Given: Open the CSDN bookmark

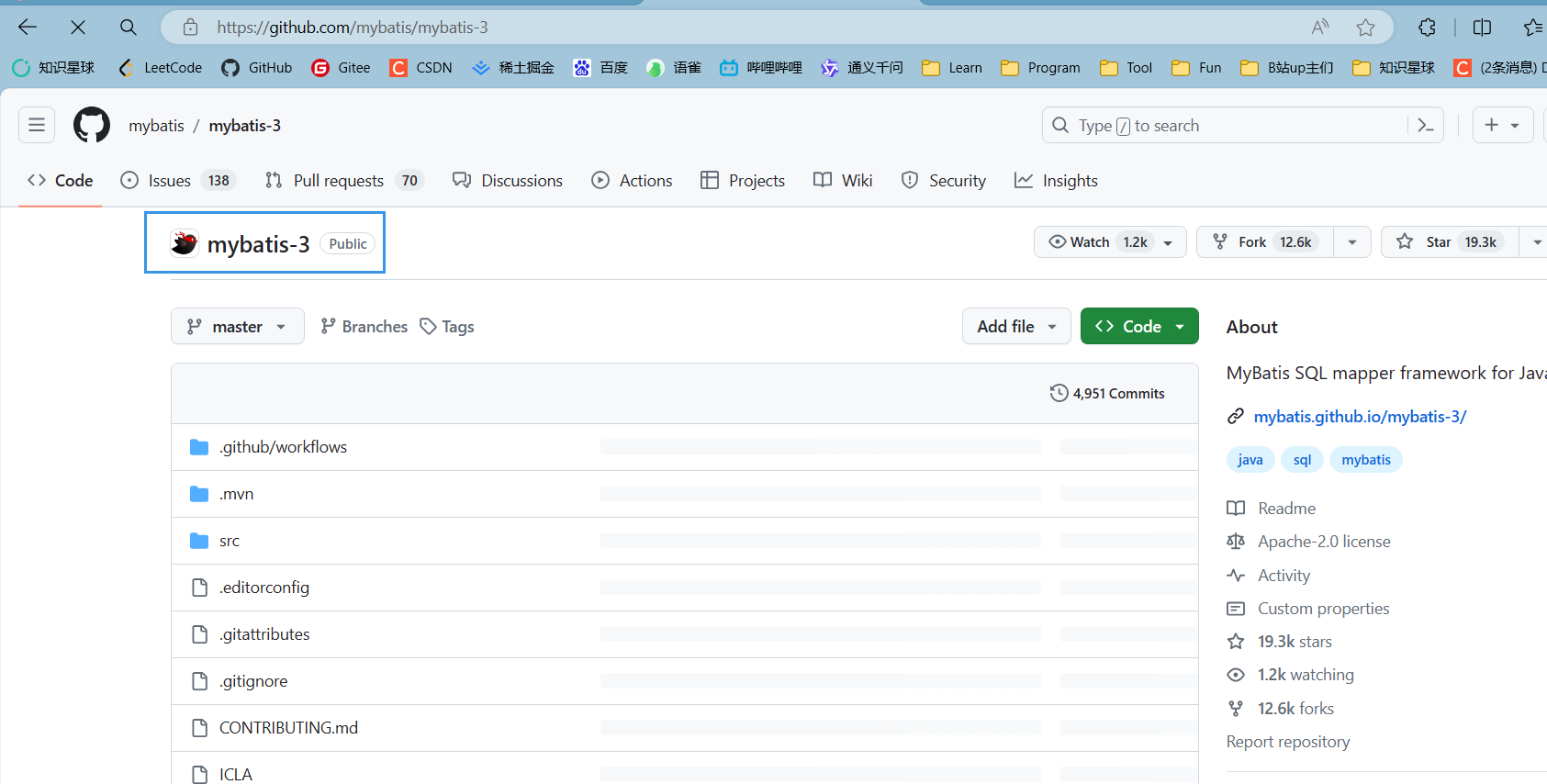Looking at the screenshot, I should coord(420,67).
